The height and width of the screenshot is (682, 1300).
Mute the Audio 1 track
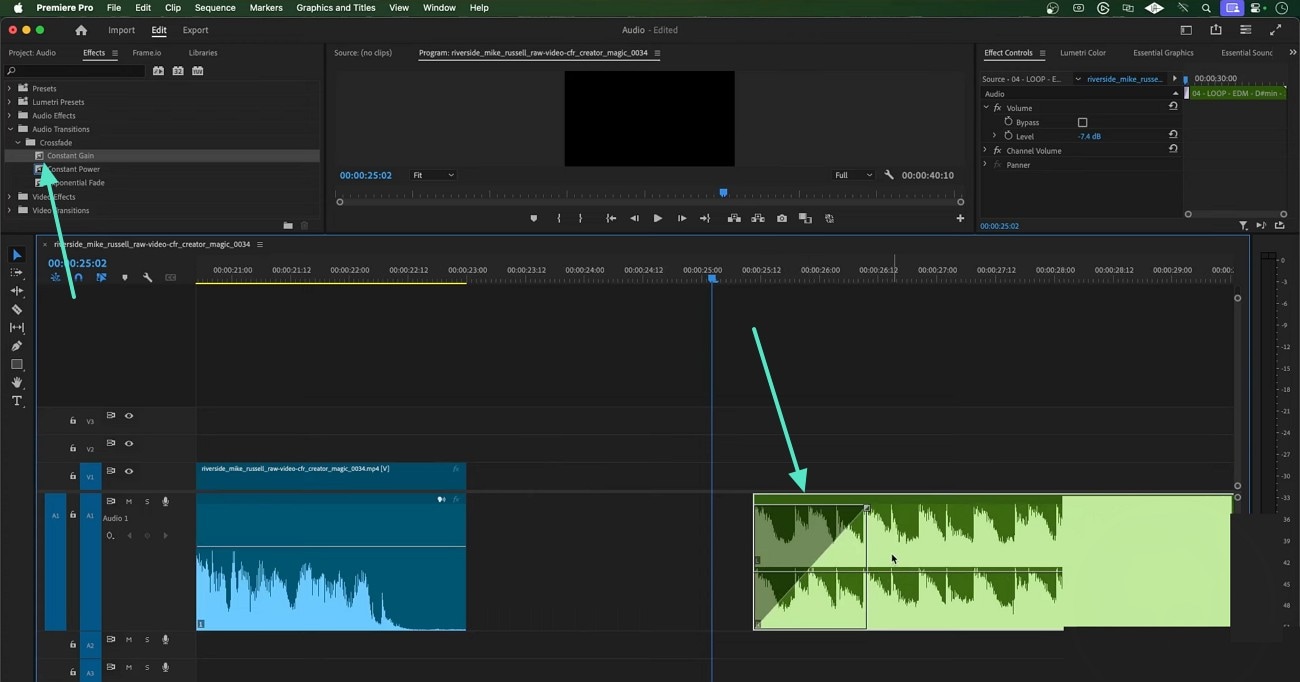pyautogui.click(x=129, y=501)
